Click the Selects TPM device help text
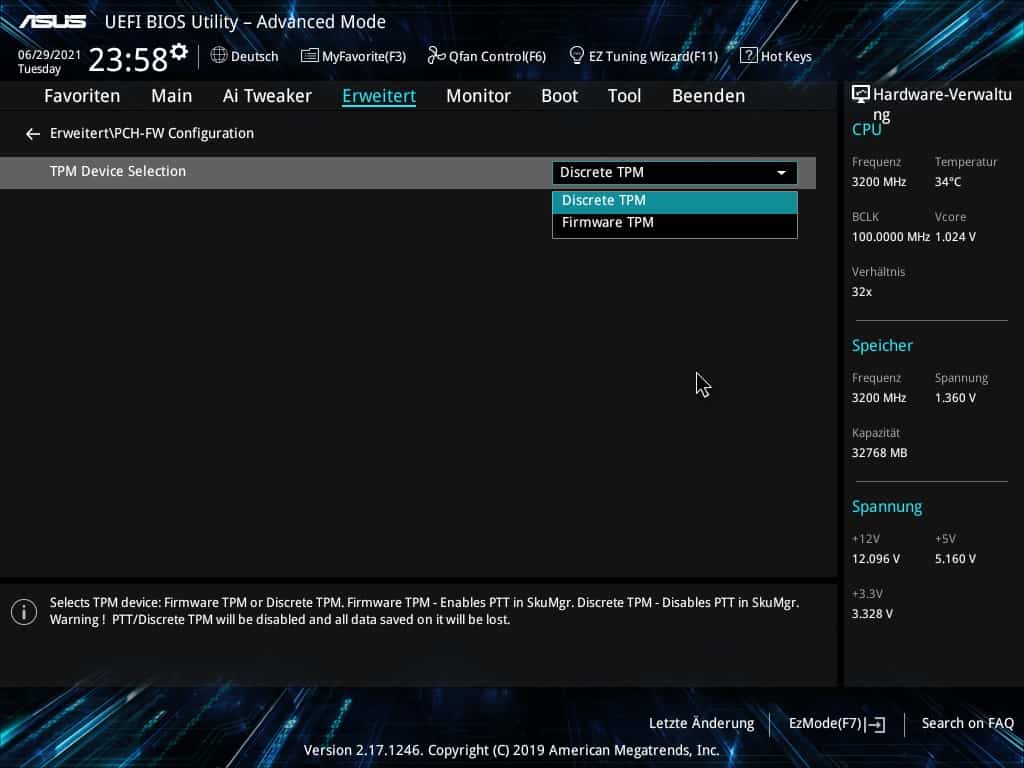 (424, 611)
